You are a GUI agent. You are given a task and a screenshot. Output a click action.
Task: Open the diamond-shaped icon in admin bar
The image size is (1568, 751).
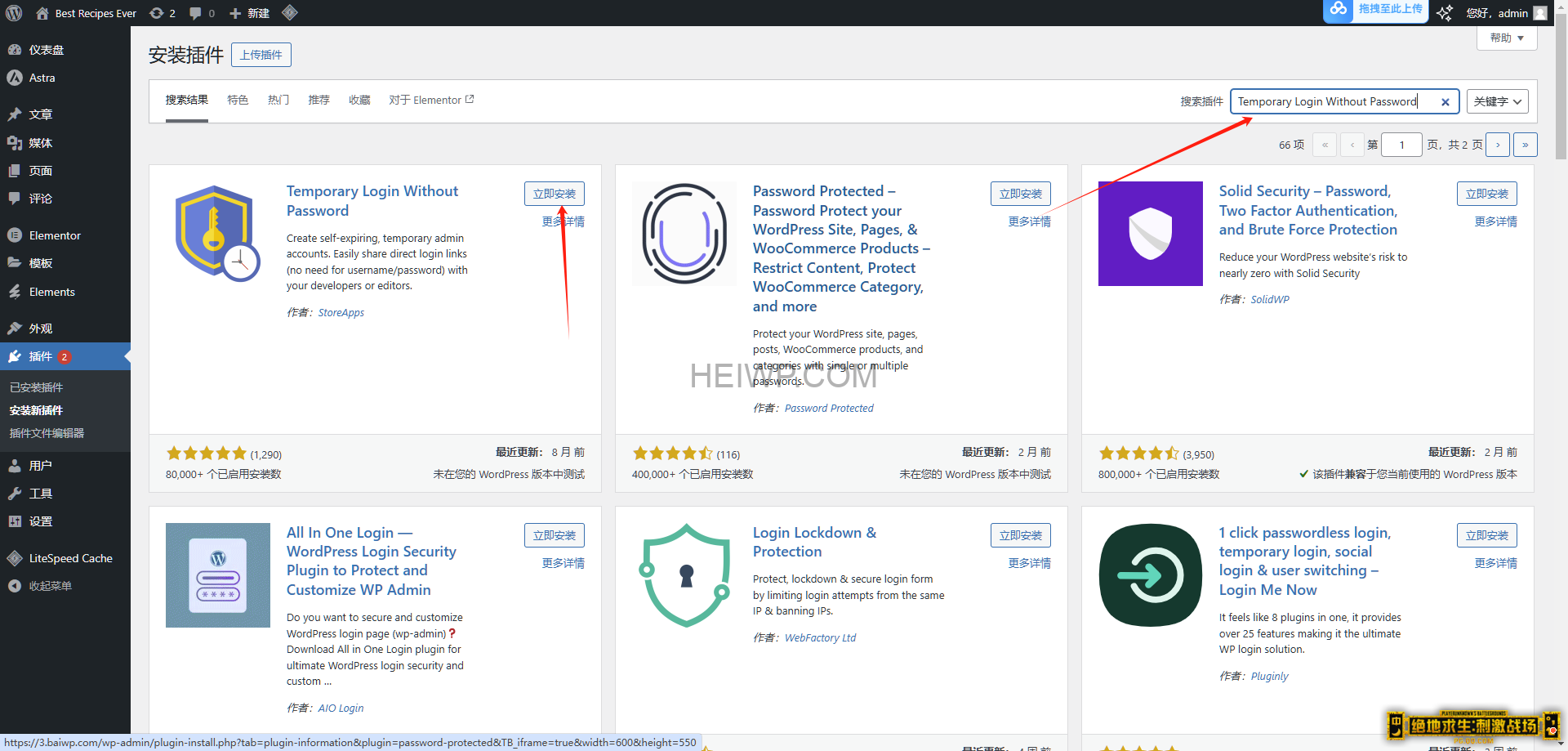[x=289, y=13]
